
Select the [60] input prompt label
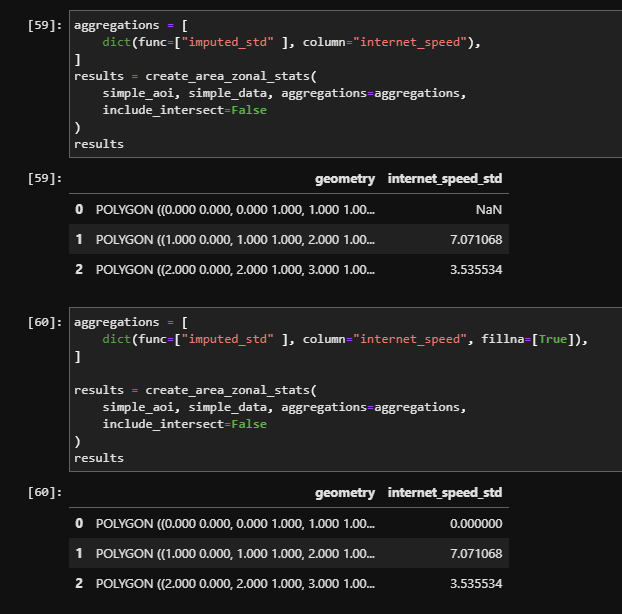point(45,322)
